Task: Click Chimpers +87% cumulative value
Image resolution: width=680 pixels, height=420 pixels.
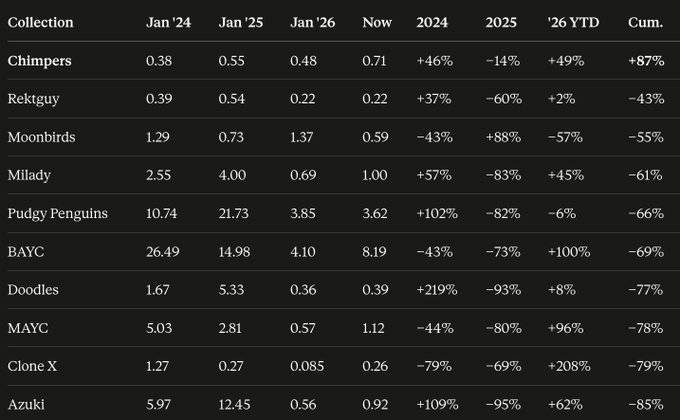Action: click(x=646, y=61)
